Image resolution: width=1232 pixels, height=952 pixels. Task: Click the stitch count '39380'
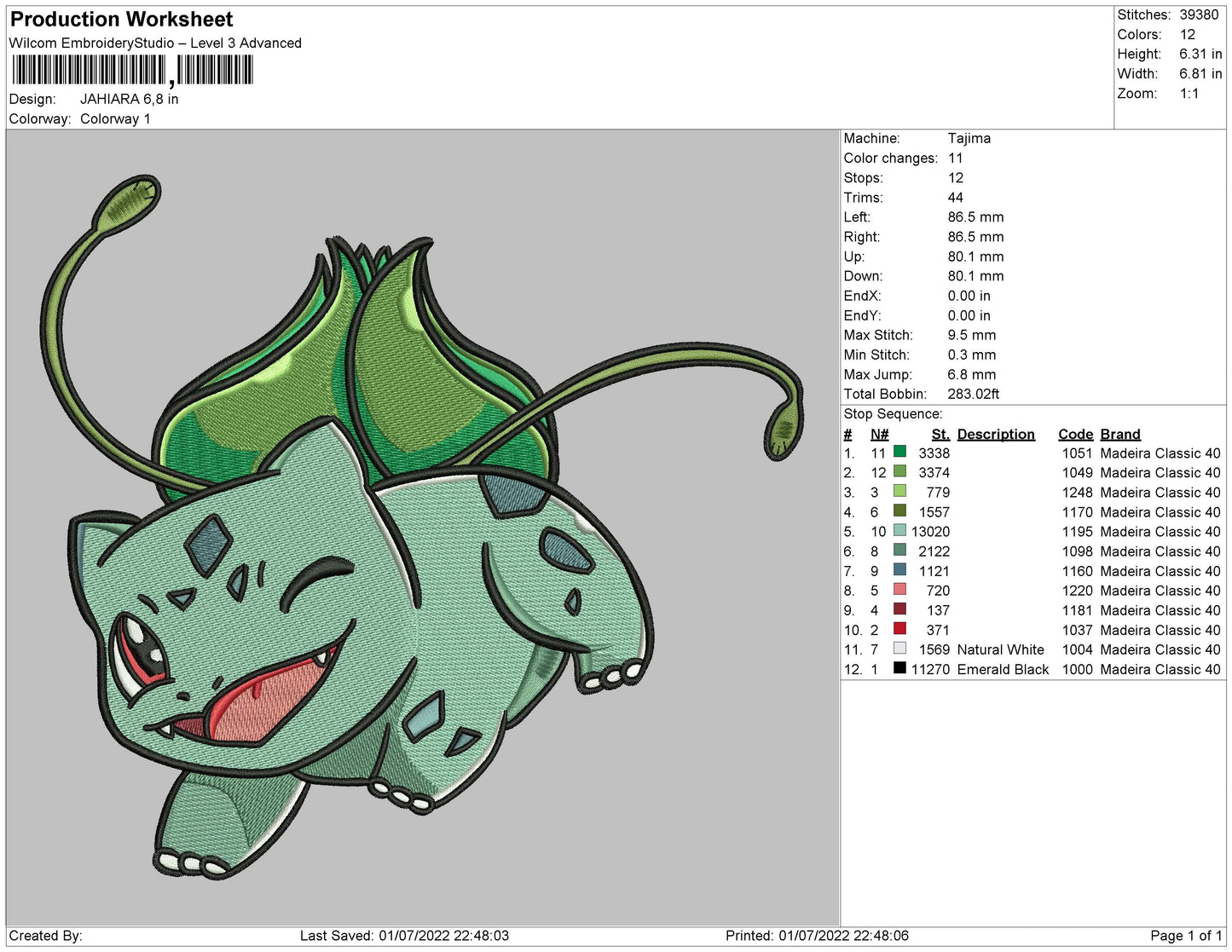tap(1199, 14)
